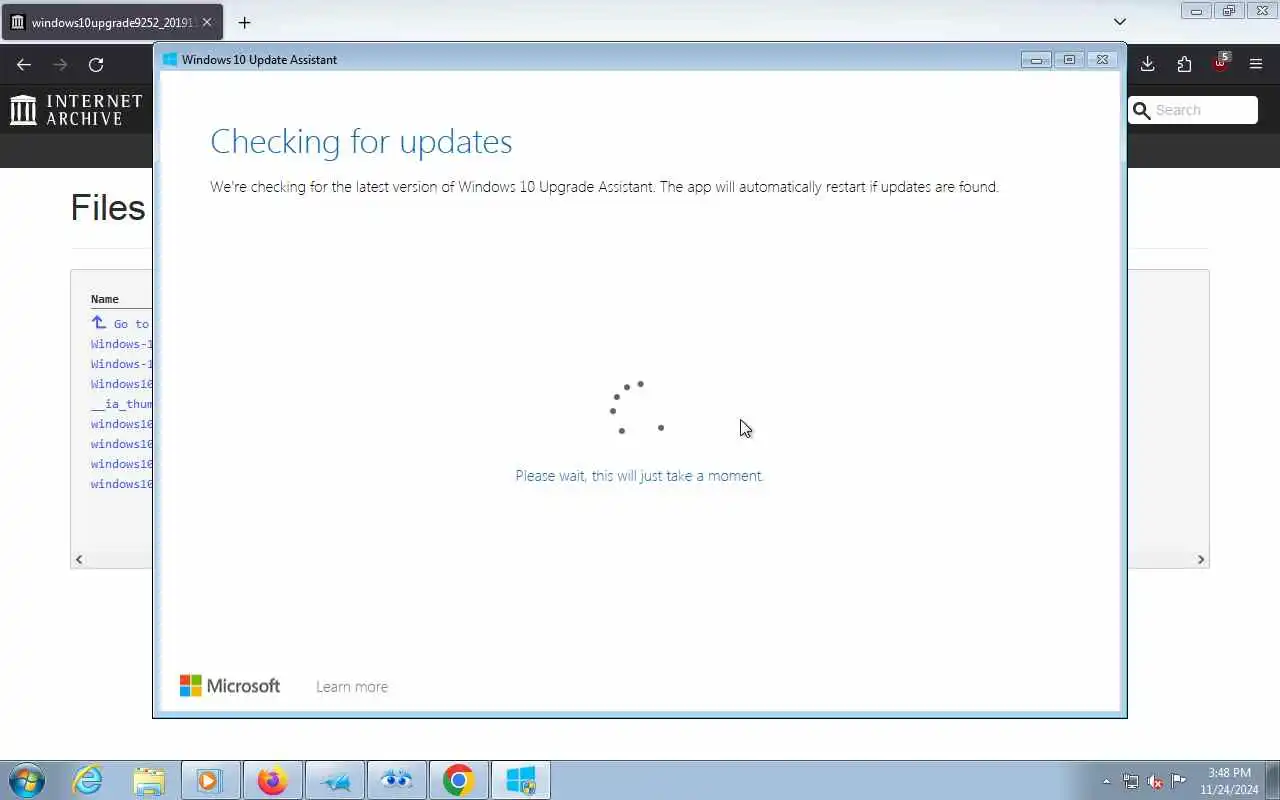Open the Action Center flag icon
Image resolution: width=1280 pixels, height=800 pixels.
click(1179, 781)
